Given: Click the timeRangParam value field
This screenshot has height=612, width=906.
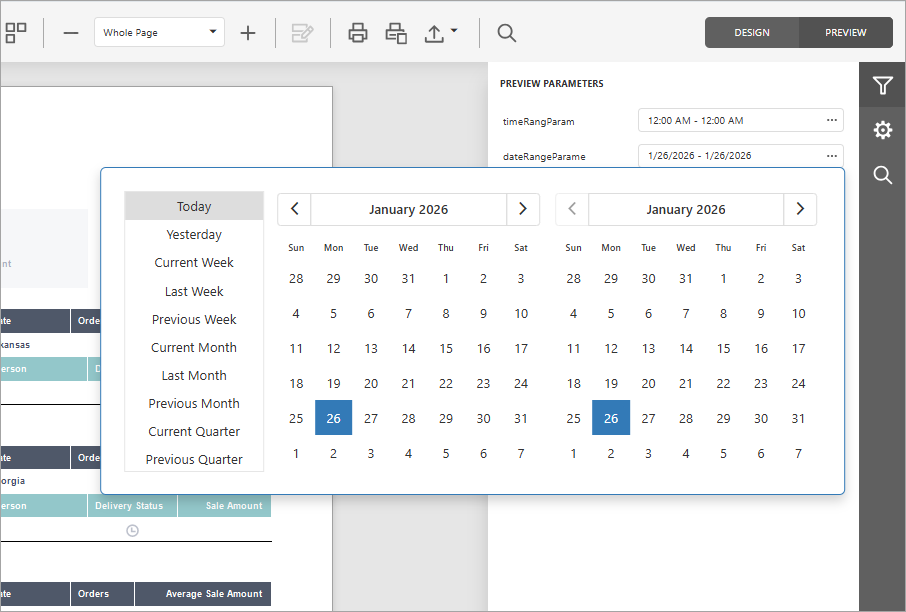Looking at the screenshot, I should click(741, 120).
